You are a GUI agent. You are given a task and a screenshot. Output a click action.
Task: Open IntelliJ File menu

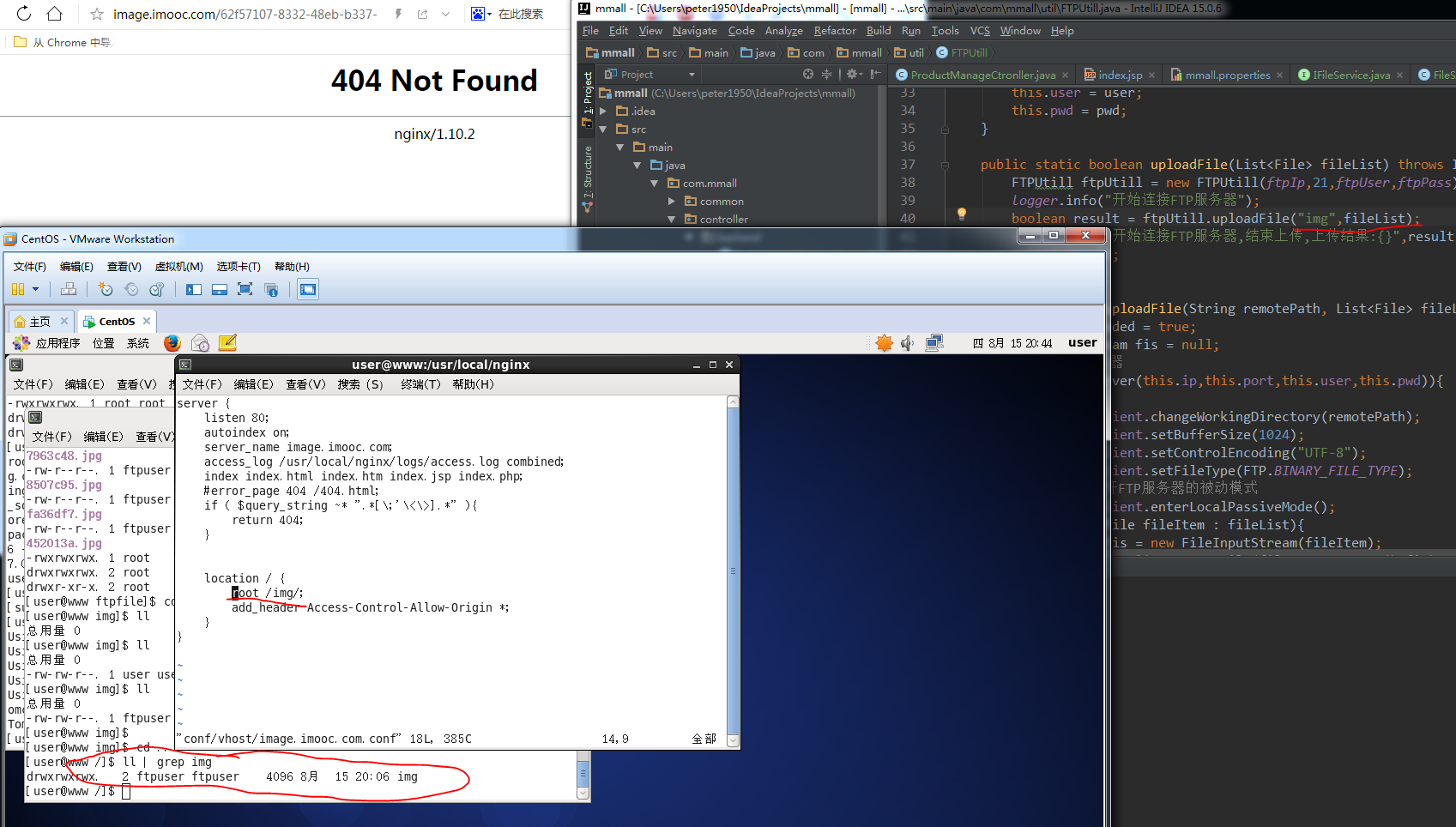pos(590,31)
